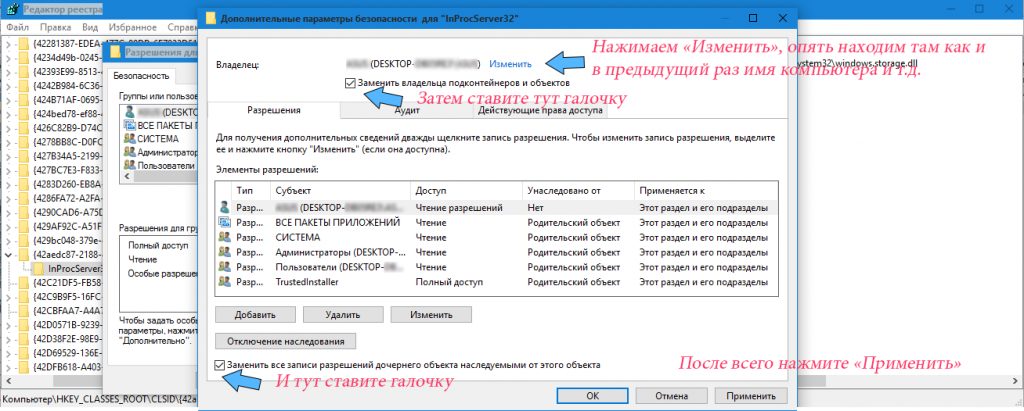The image size is (1024, 411).
Task: Toggle 'Заменить владельца подконтейнеров и объектов' checkbox
Action: [348, 83]
